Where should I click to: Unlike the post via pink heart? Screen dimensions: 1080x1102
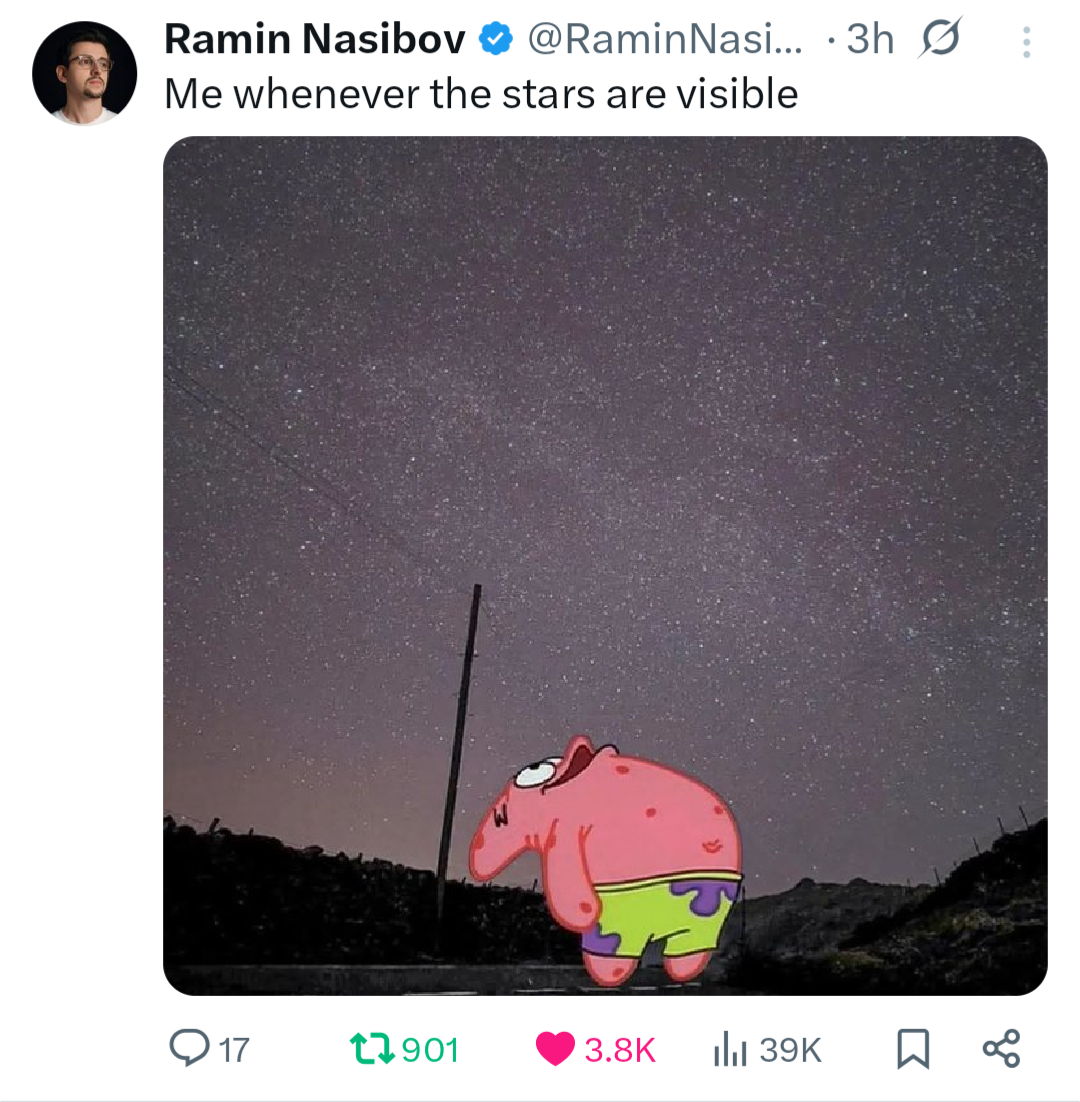(555, 1049)
